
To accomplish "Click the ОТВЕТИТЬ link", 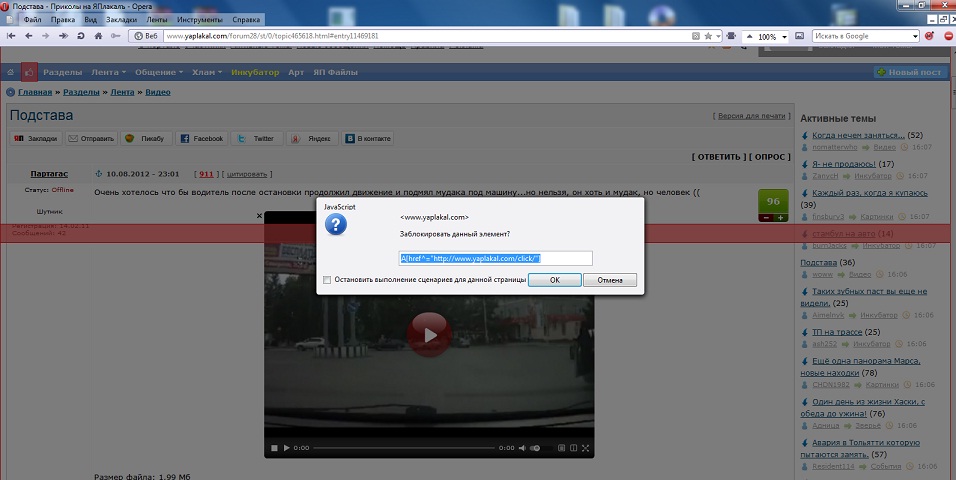I will [x=719, y=157].
